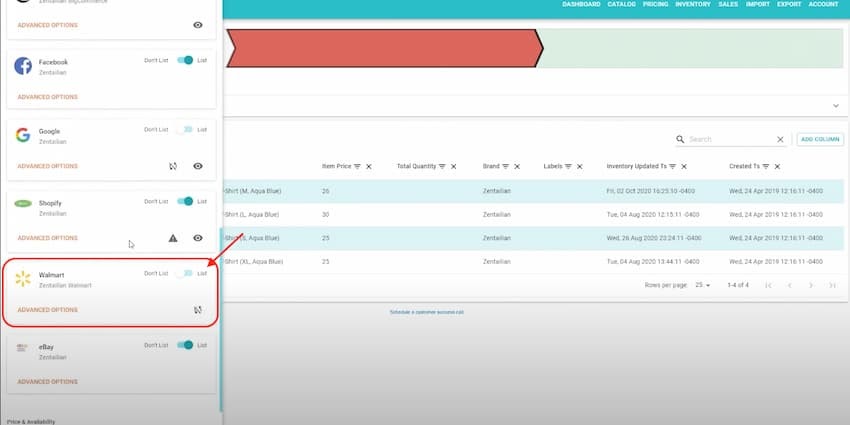Viewport: 850px width, 425px height.
Task: Click the Facebook logo icon
Action: 23,66
